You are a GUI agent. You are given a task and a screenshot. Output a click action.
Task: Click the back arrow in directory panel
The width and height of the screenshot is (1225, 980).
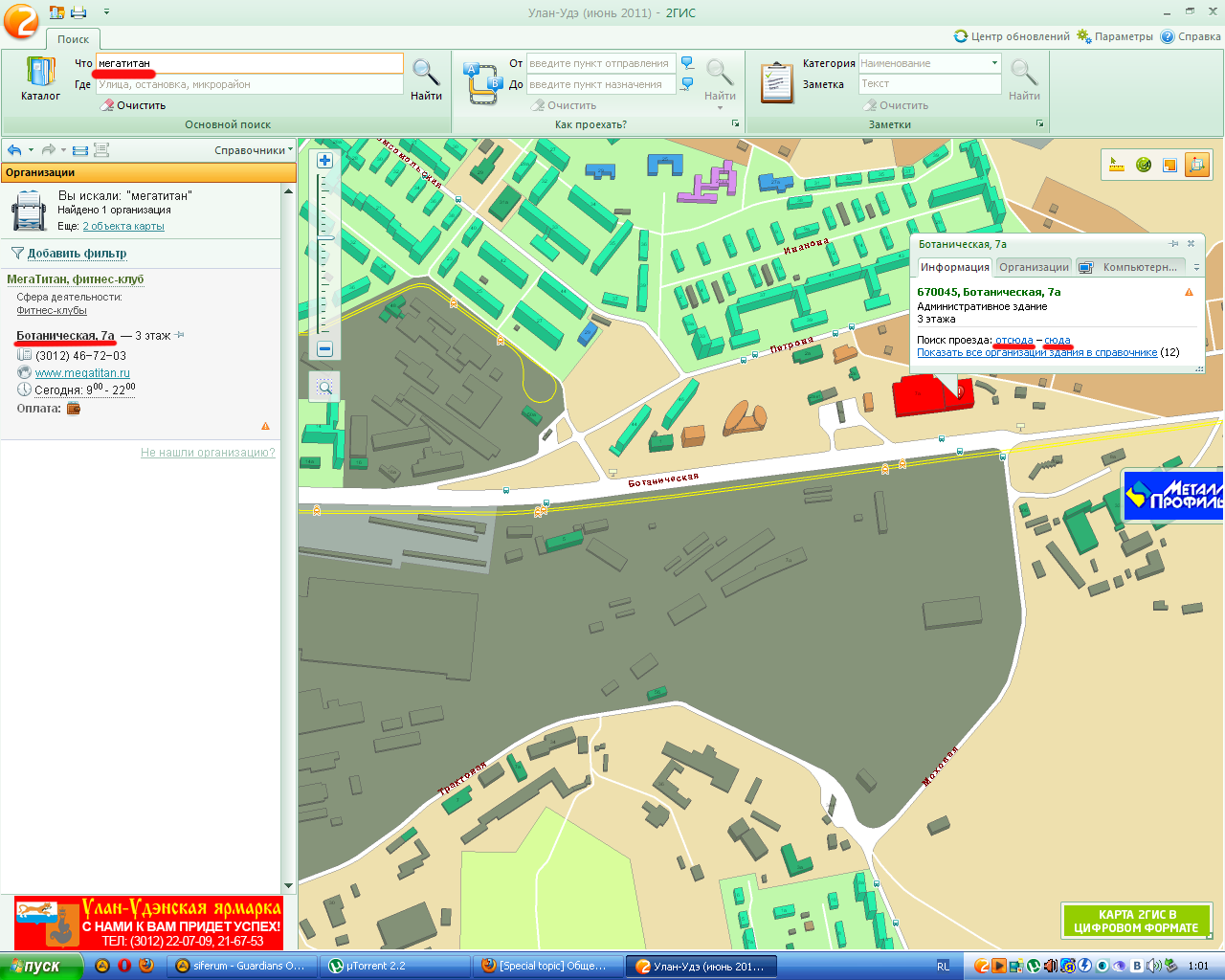point(14,150)
